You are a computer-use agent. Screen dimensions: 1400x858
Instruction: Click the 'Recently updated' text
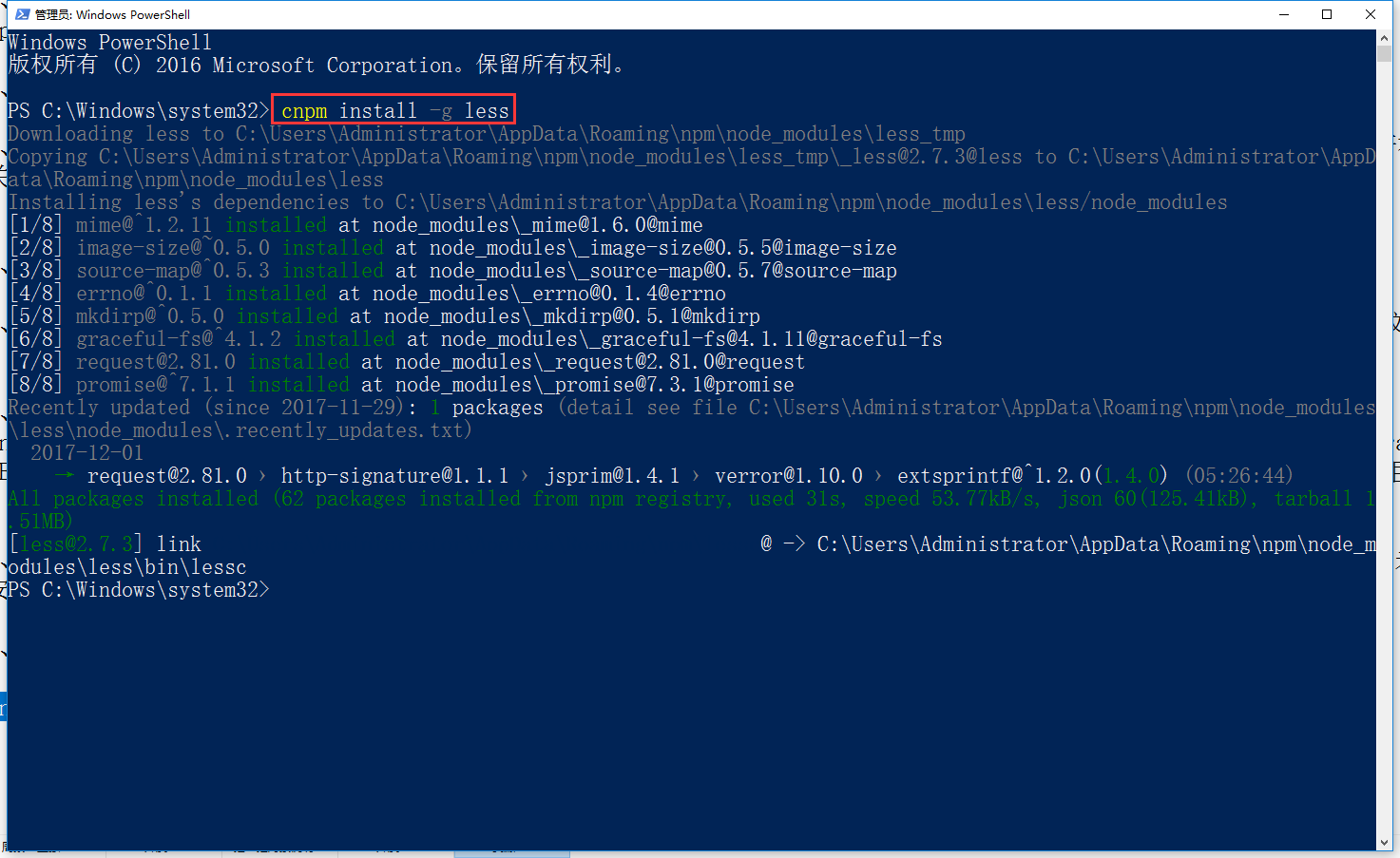(x=99, y=408)
